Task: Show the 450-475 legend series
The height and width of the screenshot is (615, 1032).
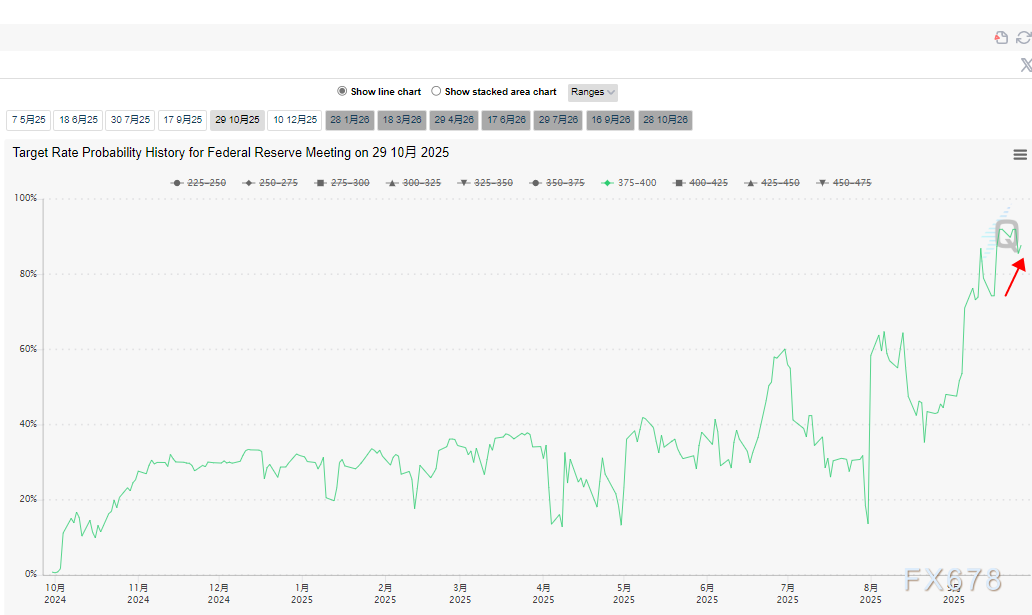Action: point(844,183)
